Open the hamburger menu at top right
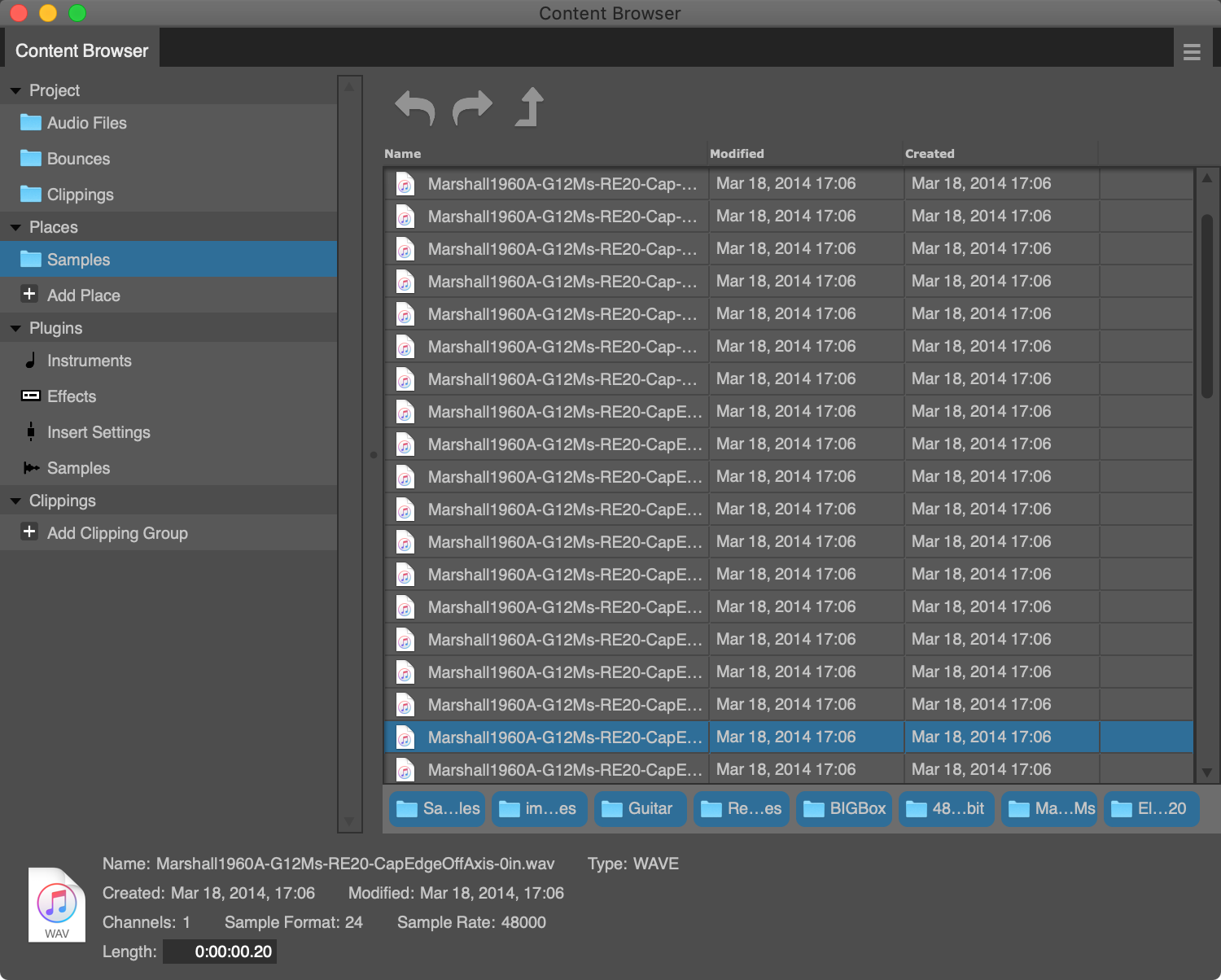 (1192, 51)
